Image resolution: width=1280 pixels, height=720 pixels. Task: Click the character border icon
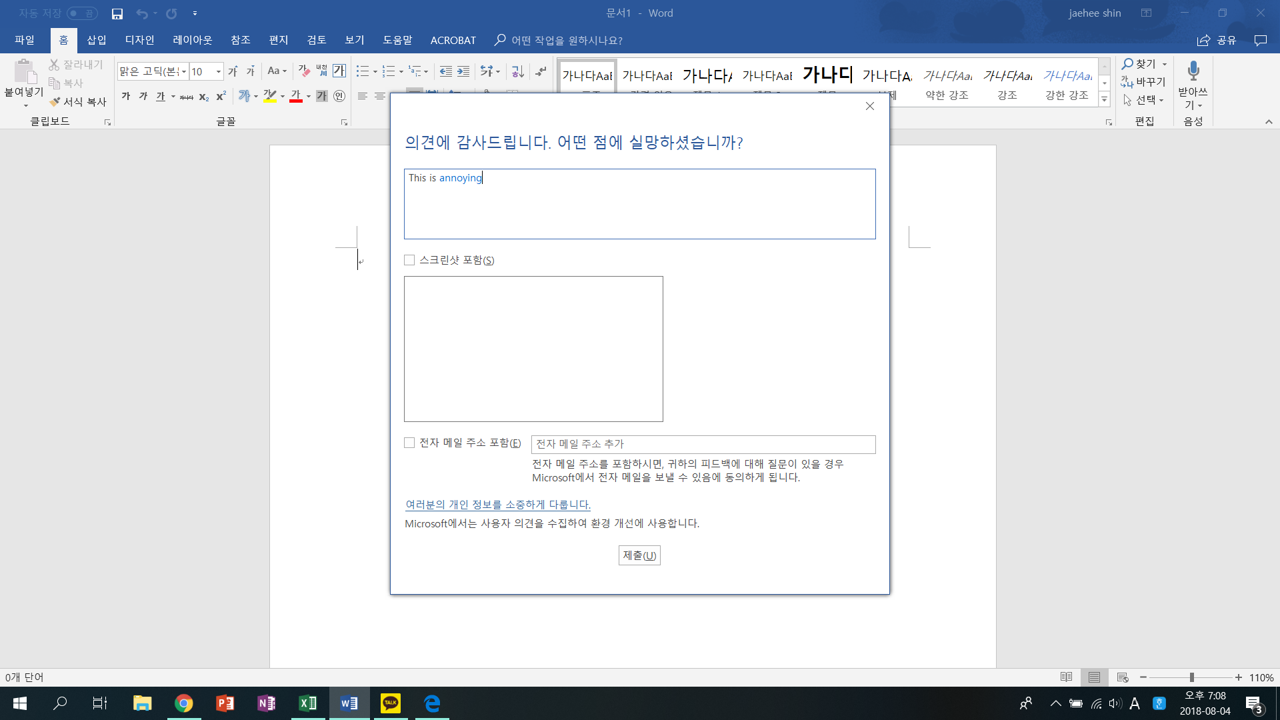(x=339, y=71)
